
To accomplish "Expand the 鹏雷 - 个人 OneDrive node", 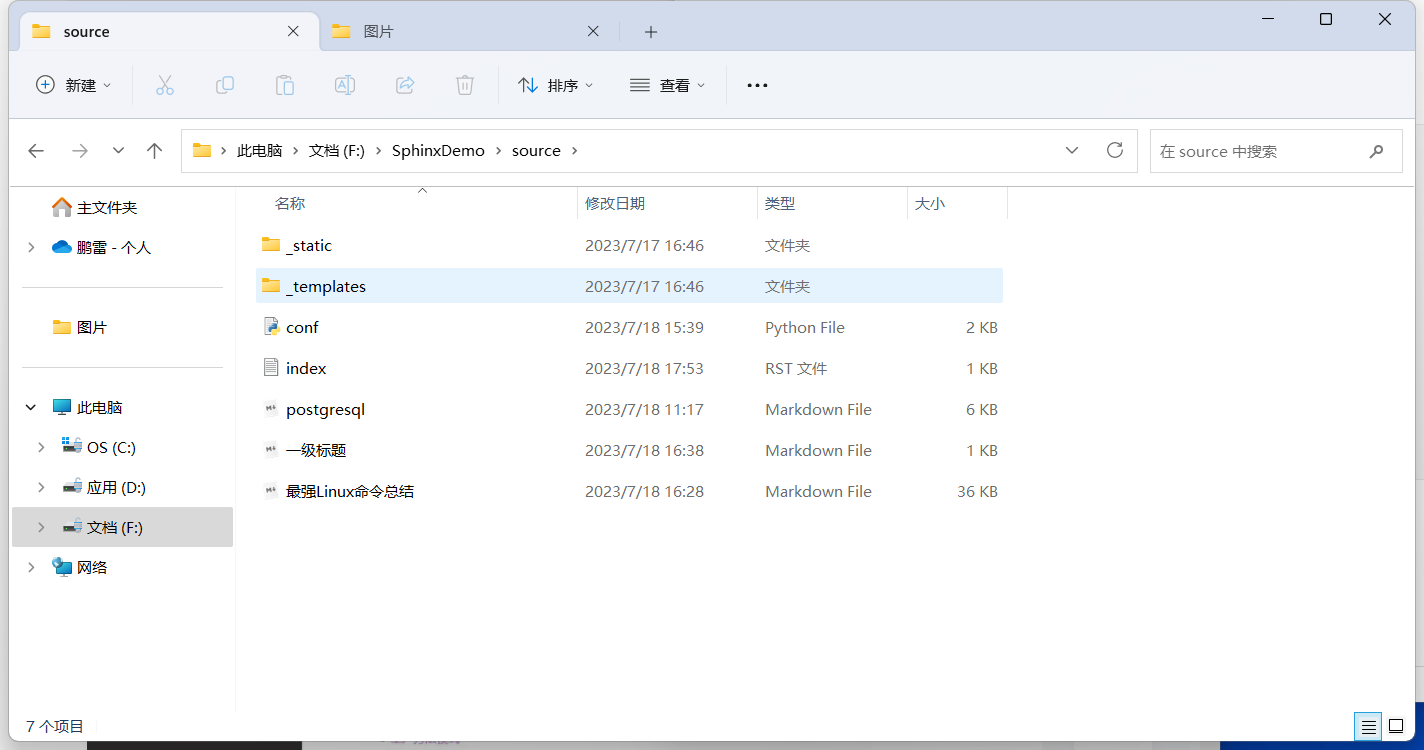I will (31, 247).
